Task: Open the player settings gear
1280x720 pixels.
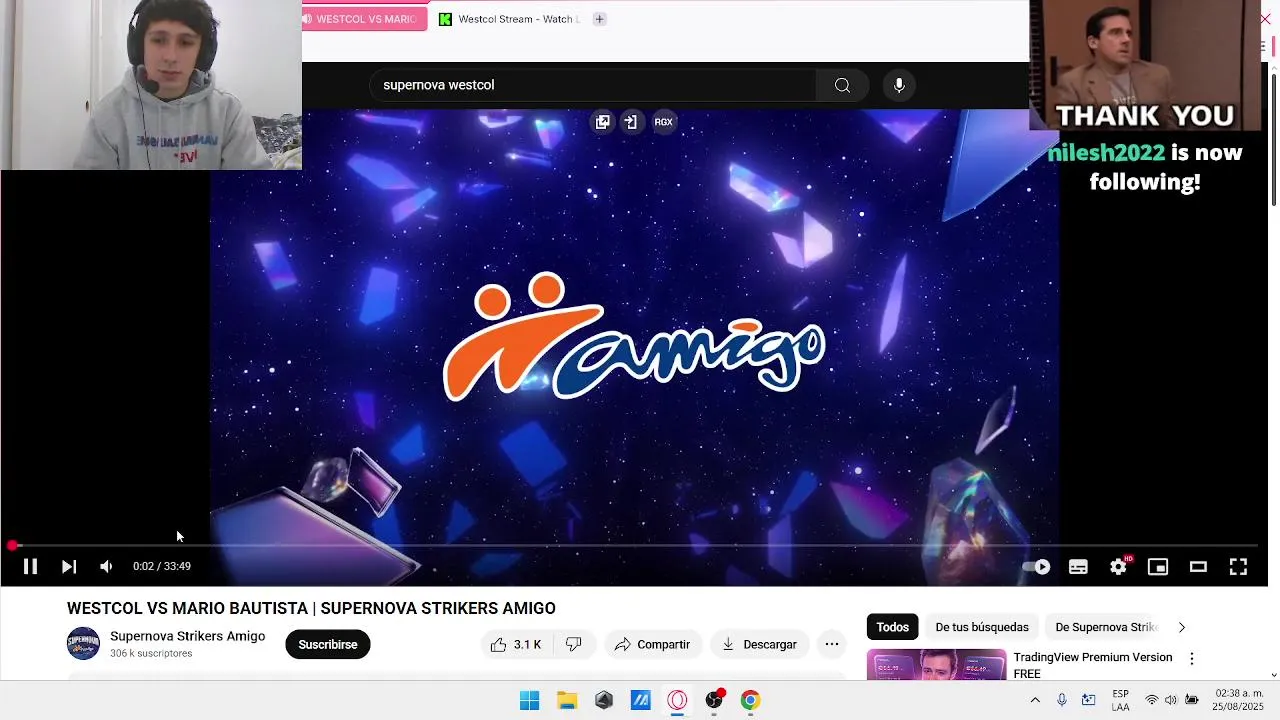Action: [1118, 567]
